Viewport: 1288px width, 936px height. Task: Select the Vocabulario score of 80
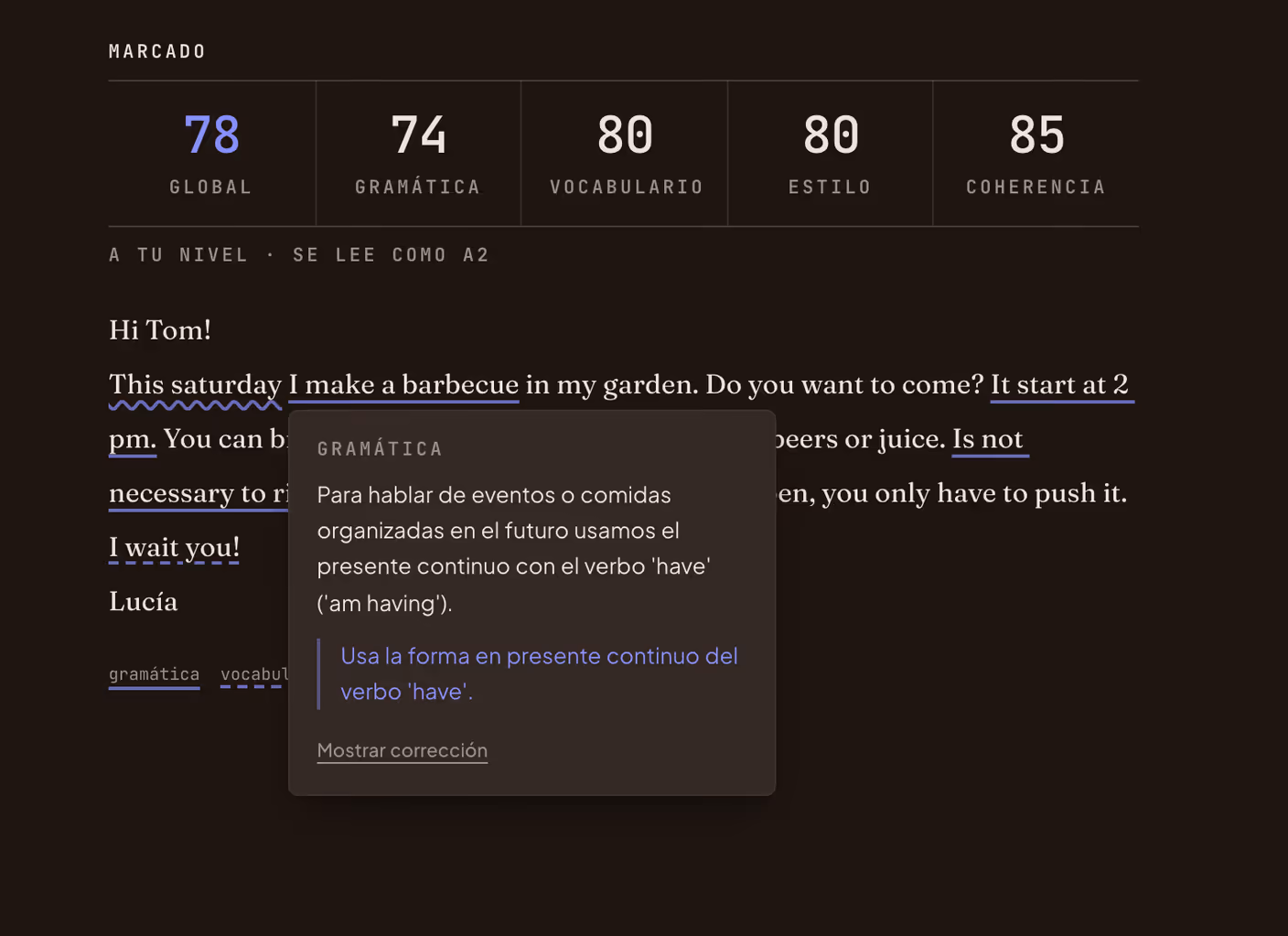[x=625, y=153]
